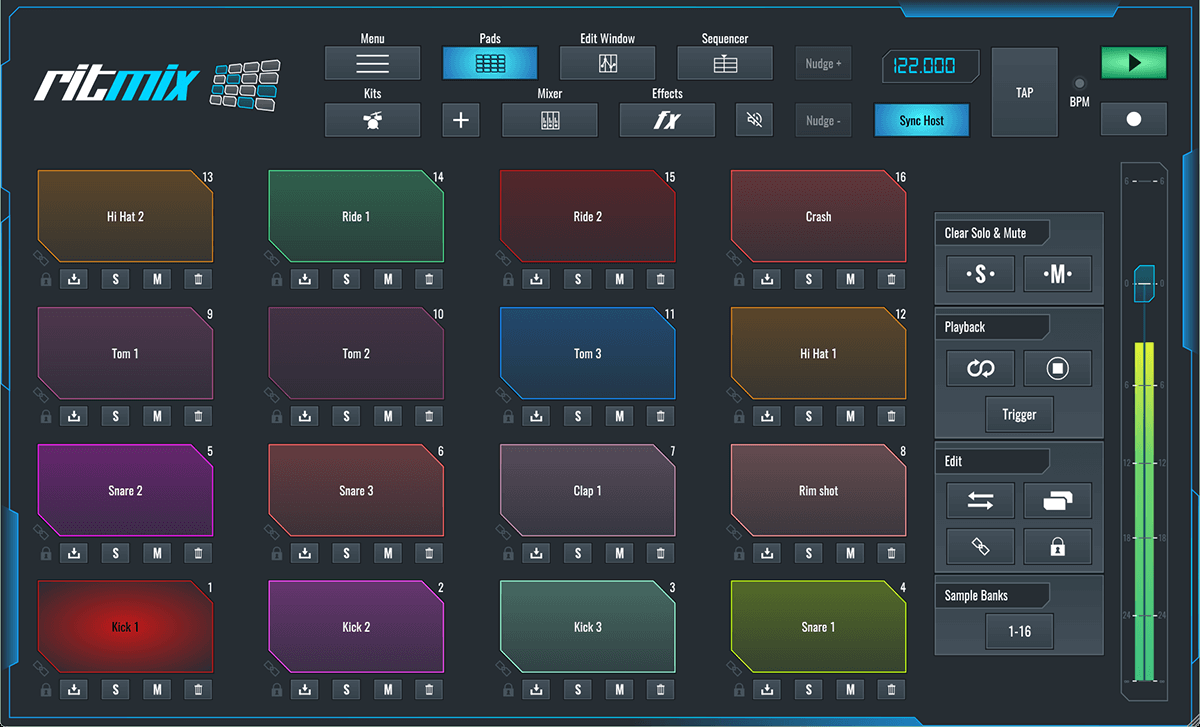Viewport: 1200px width, 727px height.
Task: Toggle the Sync Host button
Action: [x=921, y=120]
